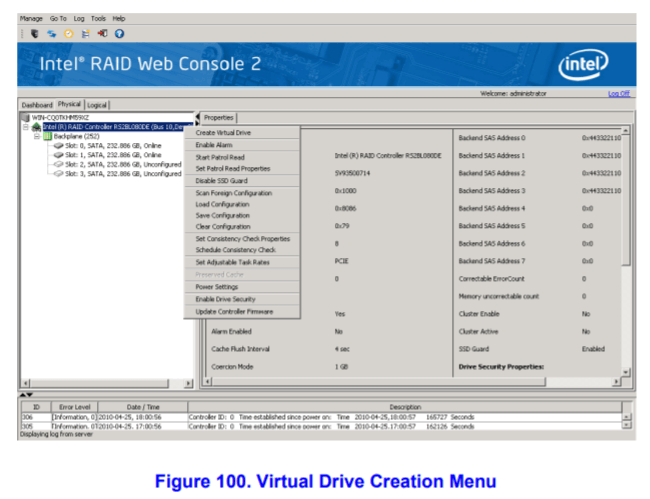Choose Load Configuration menu entry

click(242, 204)
